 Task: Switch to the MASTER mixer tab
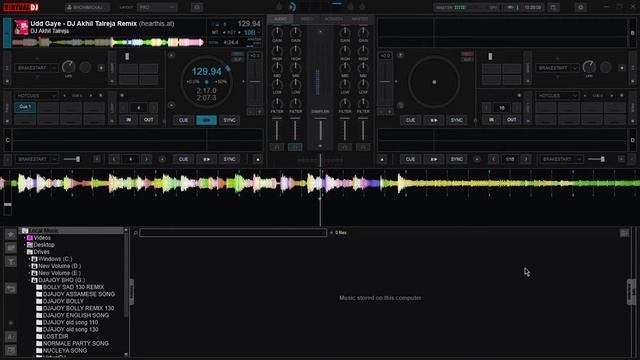(360, 19)
